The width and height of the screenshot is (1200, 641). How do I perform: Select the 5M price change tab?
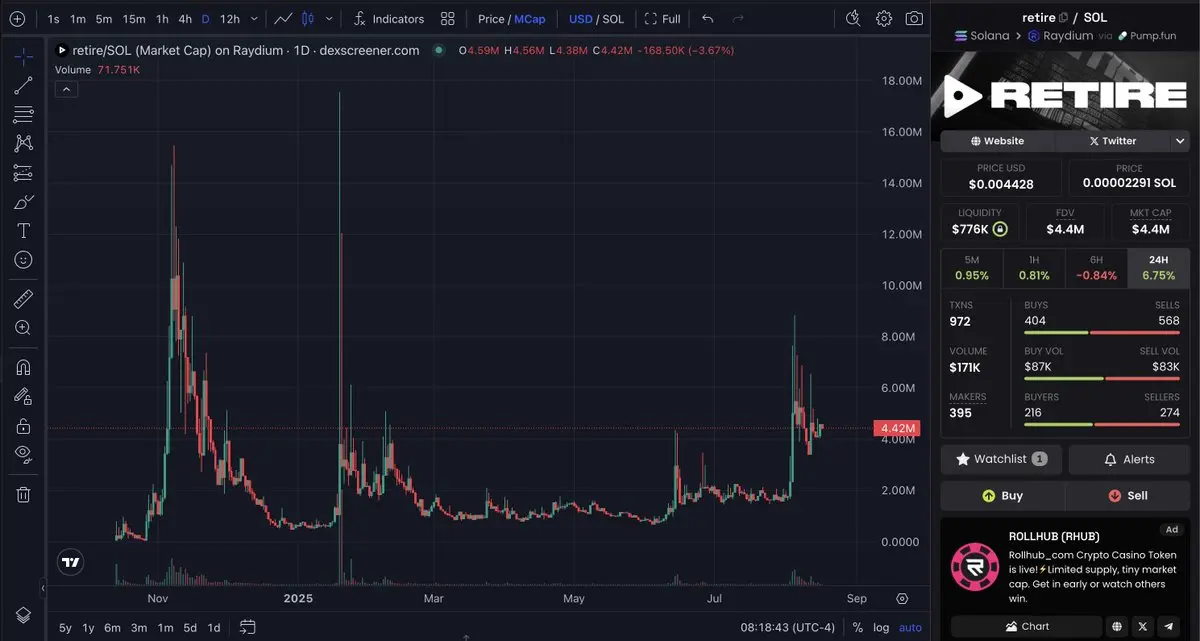pos(972,267)
